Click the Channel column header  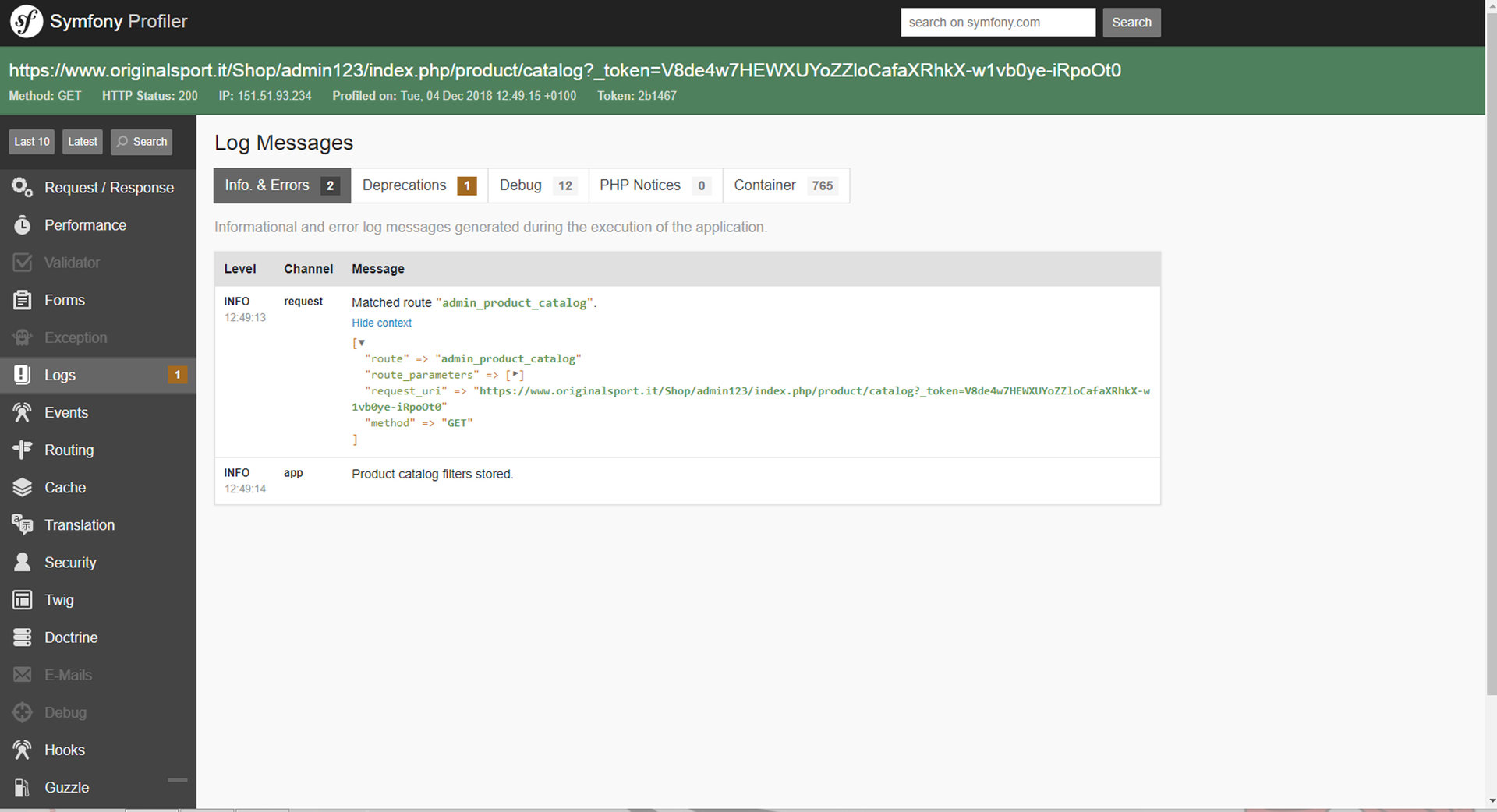pyautogui.click(x=308, y=269)
